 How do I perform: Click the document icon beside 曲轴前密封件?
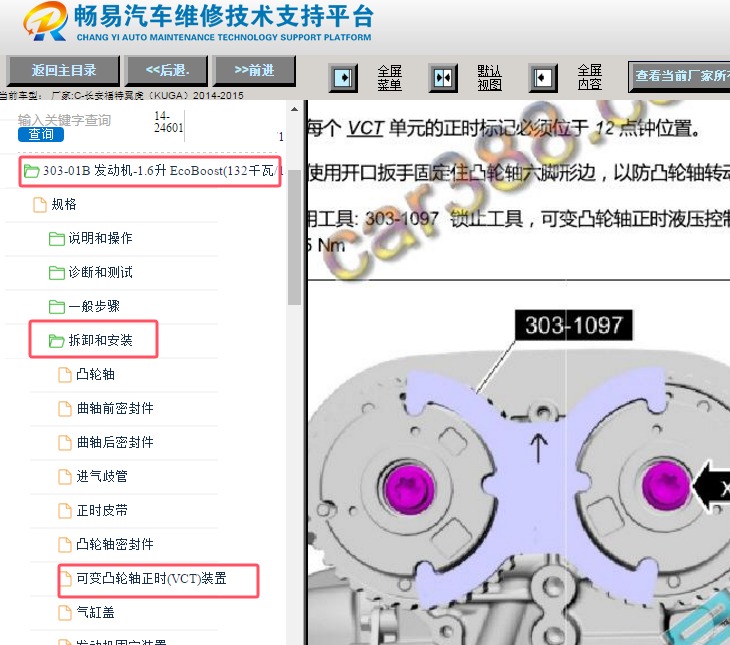click(x=65, y=409)
